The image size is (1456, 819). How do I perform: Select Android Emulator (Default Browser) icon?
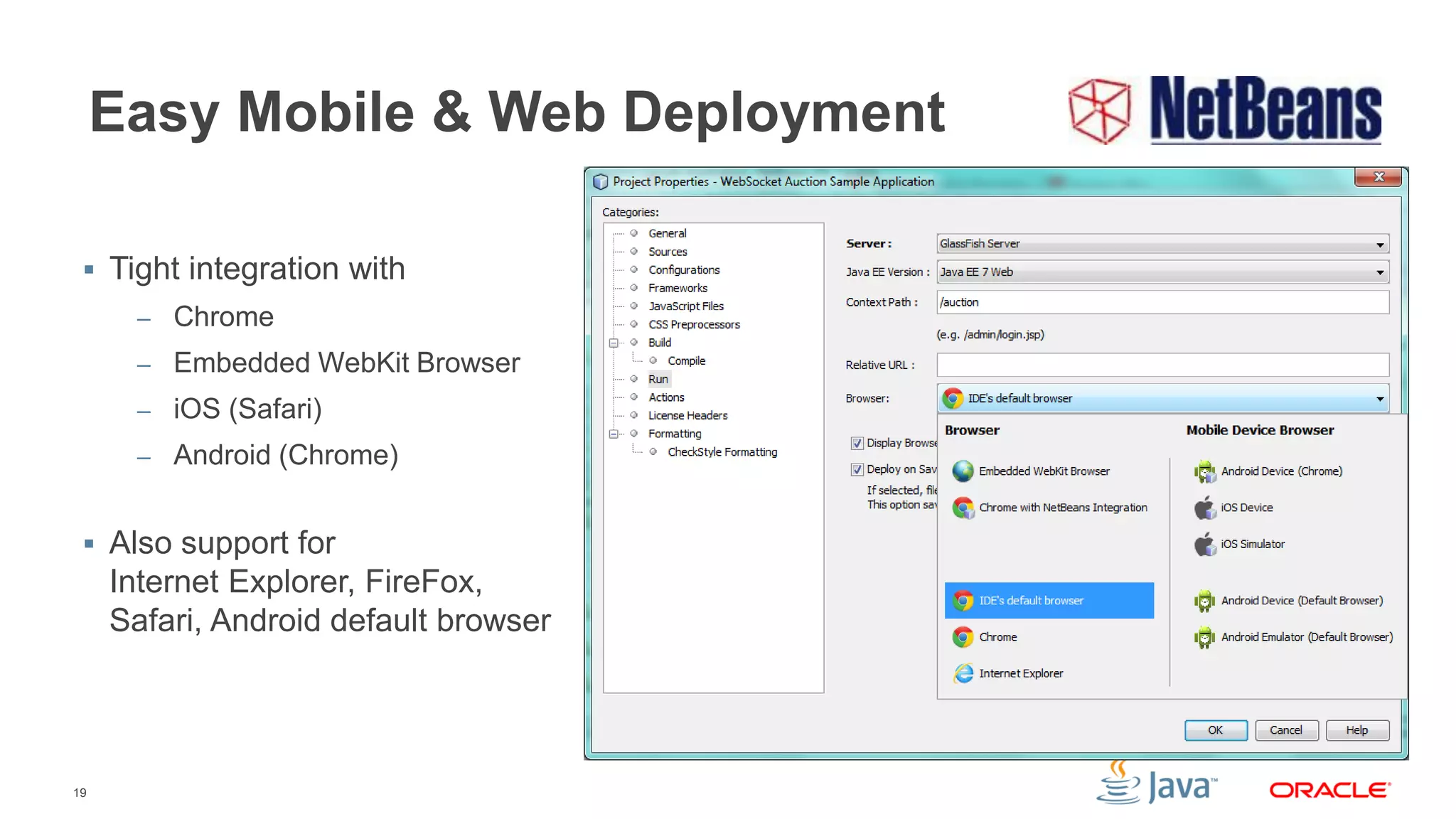click(1204, 637)
